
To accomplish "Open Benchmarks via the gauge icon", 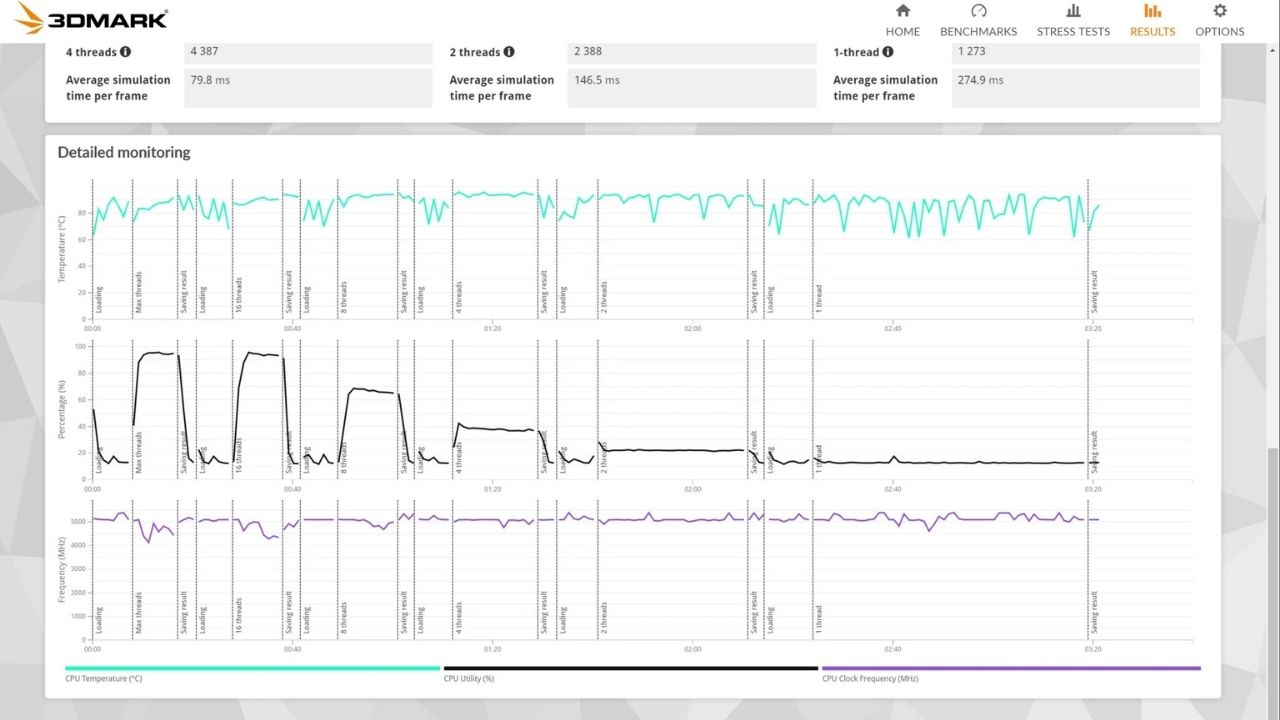I will 978,11.
